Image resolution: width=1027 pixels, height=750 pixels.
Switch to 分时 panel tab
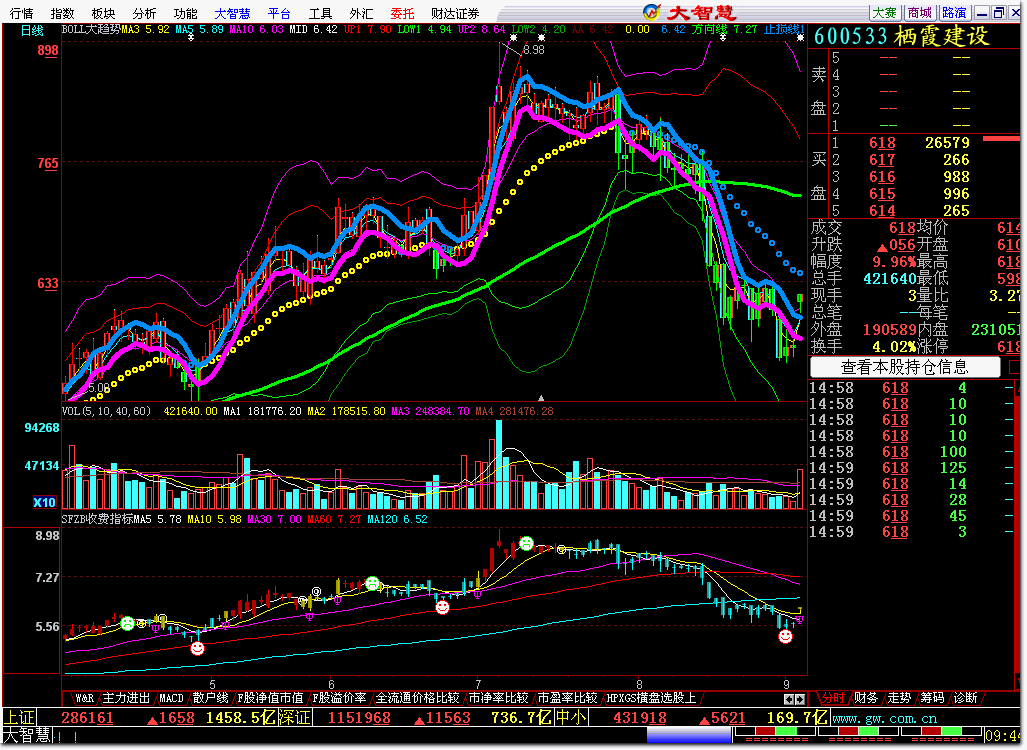pyautogui.click(x=832, y=698)
